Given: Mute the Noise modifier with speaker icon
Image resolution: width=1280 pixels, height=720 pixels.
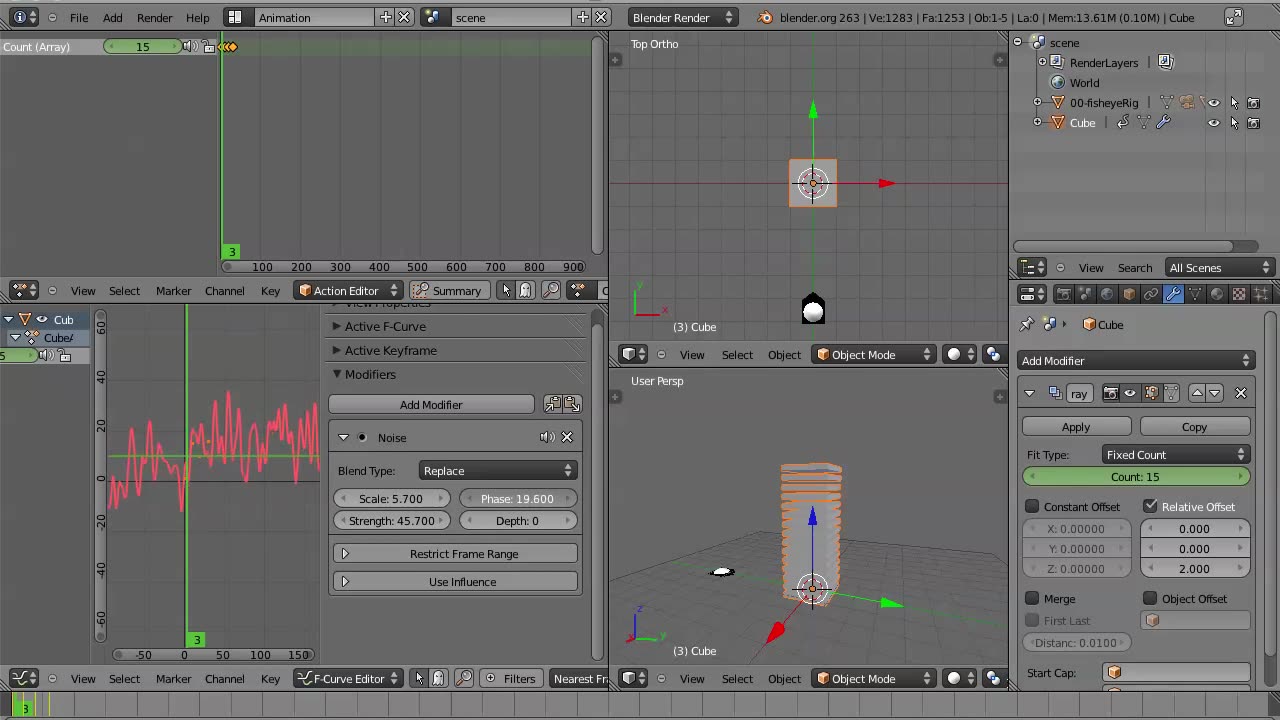Looking at the screenshot, I should tap(547, 437).
